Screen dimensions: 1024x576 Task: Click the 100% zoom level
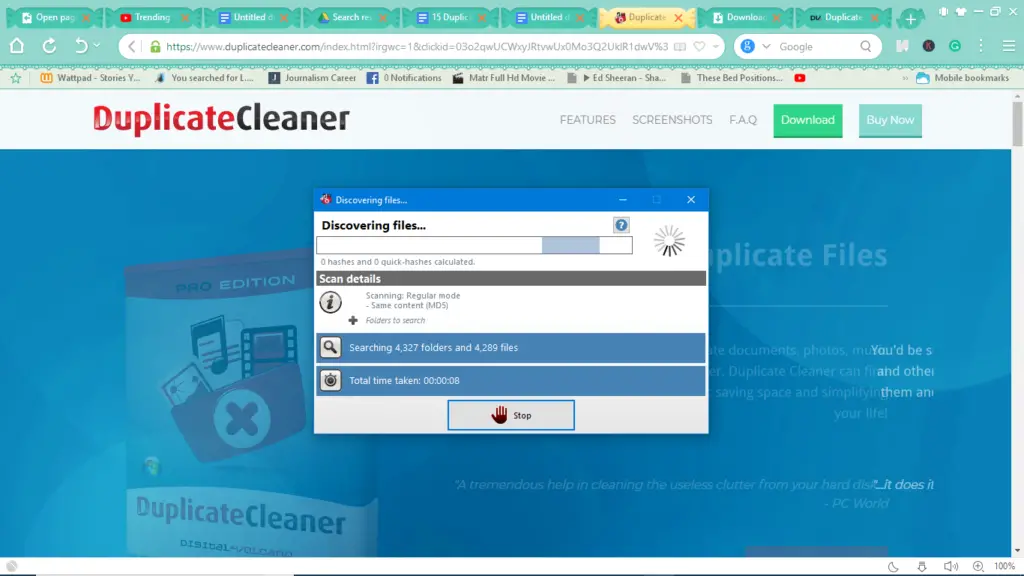1004,566
